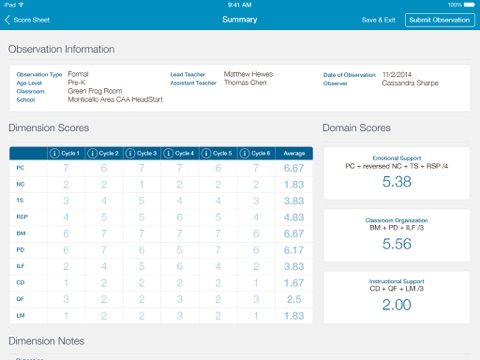Tap the Observation Type value Formal
This screenshot has height=360, width=480.
click(78, 74)
